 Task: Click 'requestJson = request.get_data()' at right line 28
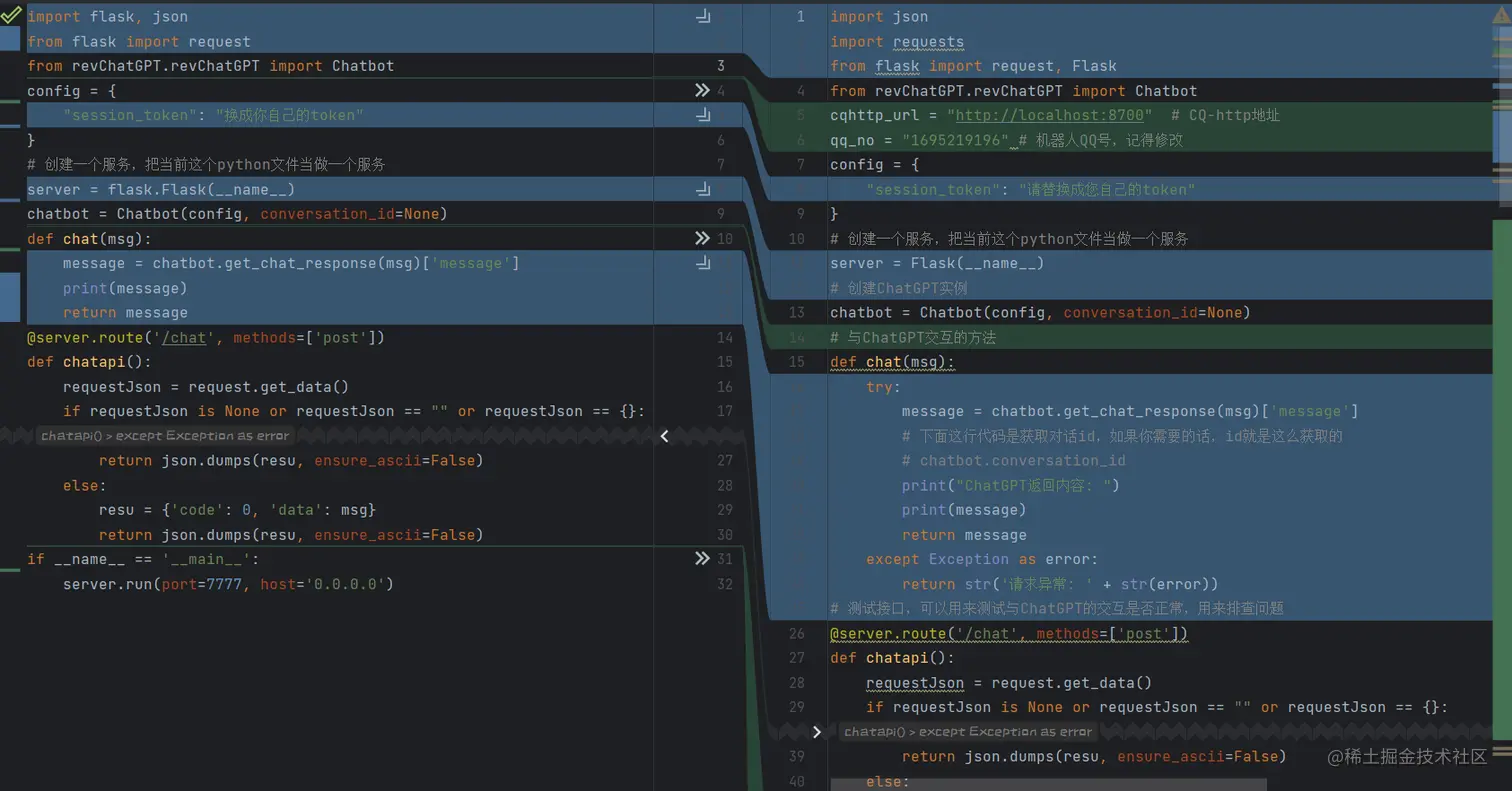[x=1009, y=683]
